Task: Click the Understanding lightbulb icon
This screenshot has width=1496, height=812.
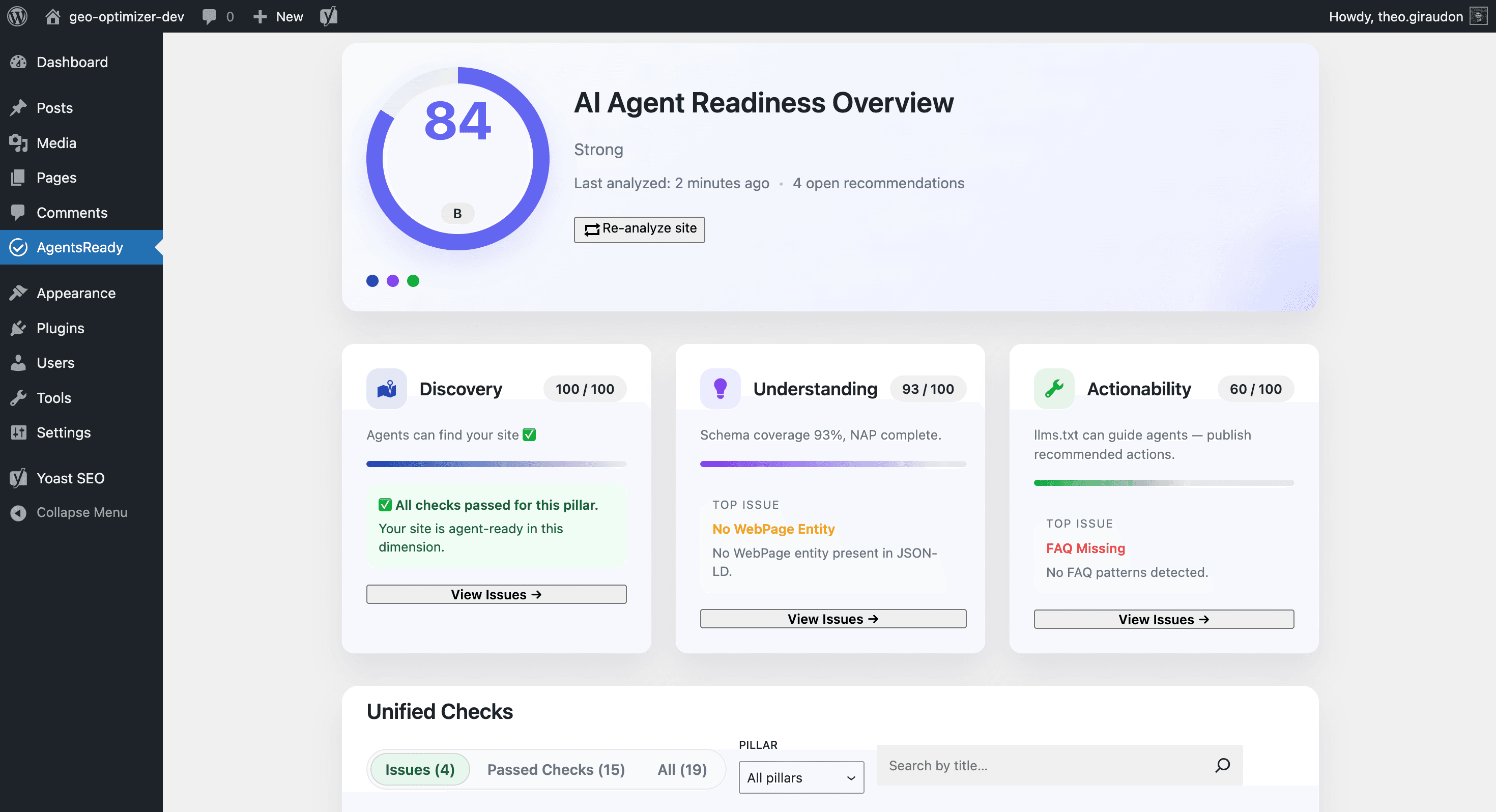Action: [x=720, y=388]
